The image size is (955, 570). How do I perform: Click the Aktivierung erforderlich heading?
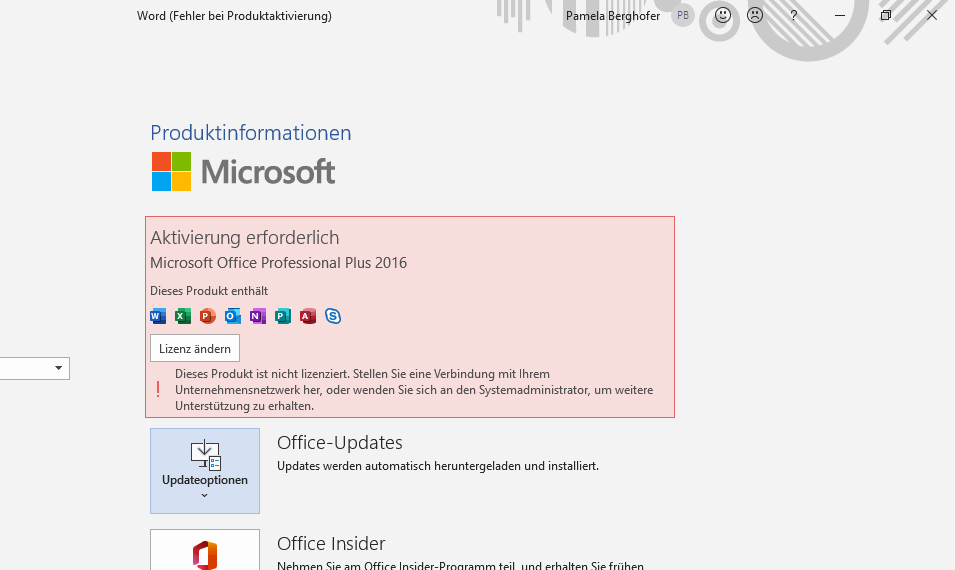(245, 238)
